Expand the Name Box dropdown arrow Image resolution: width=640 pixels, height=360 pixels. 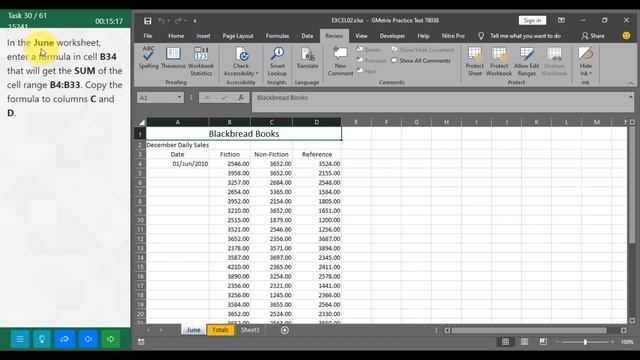tap(179, 98)
